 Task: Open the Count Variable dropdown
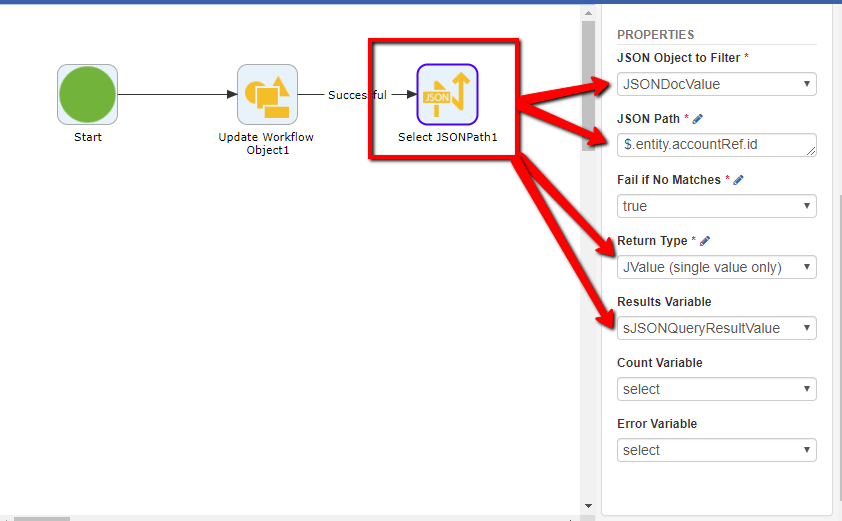(x=716, y=389)
